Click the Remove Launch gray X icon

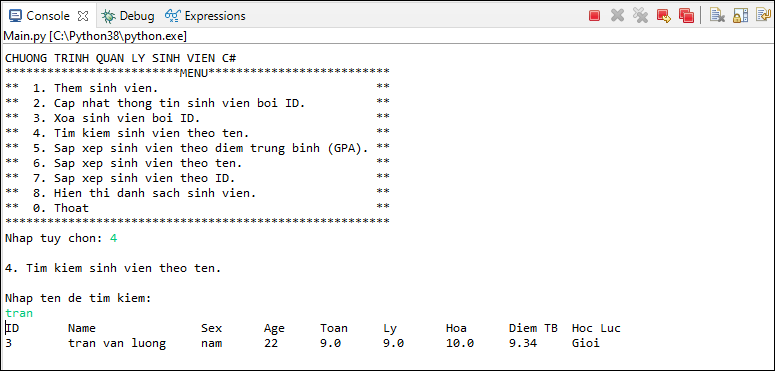pos(617,16)
